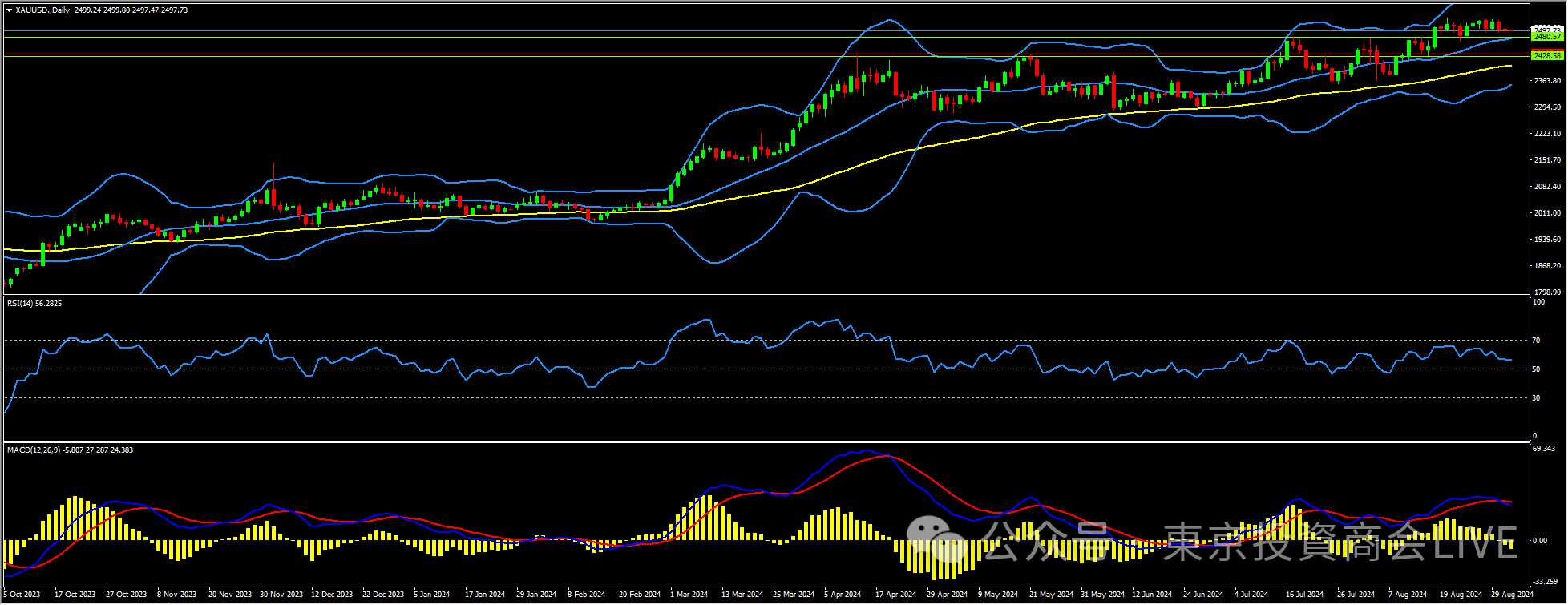Click the 2151.70 price scale value

1547,160
